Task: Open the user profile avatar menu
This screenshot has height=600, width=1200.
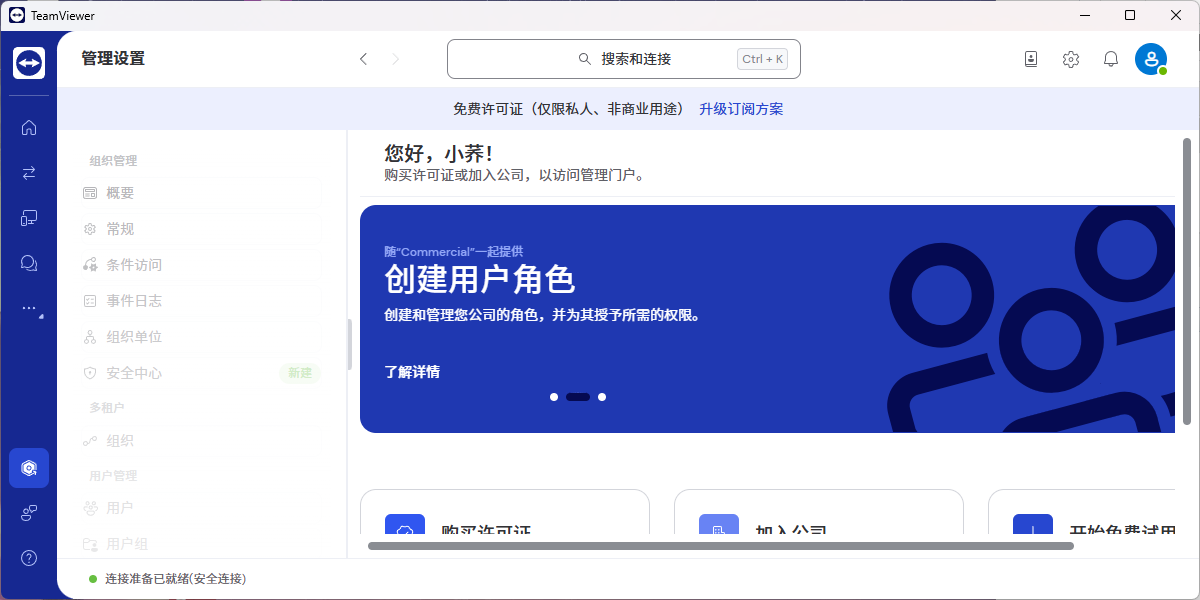Action: click(1151, 59)
